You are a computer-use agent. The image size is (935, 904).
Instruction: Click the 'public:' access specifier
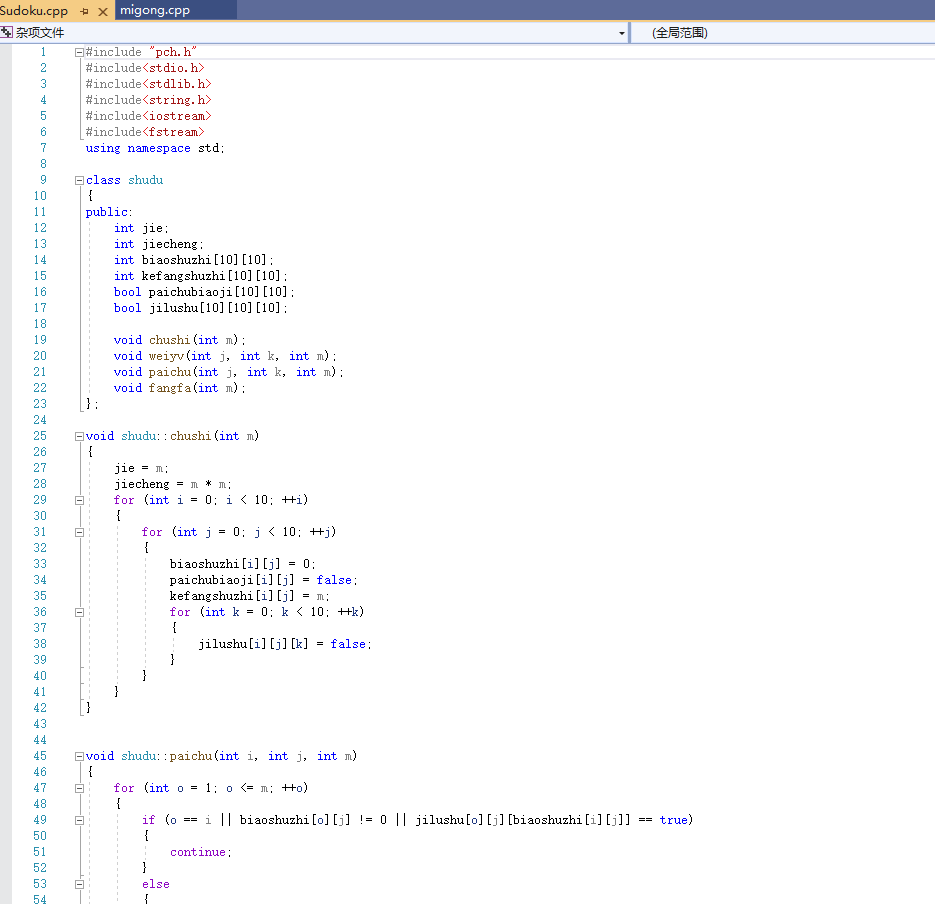[109, 212]
